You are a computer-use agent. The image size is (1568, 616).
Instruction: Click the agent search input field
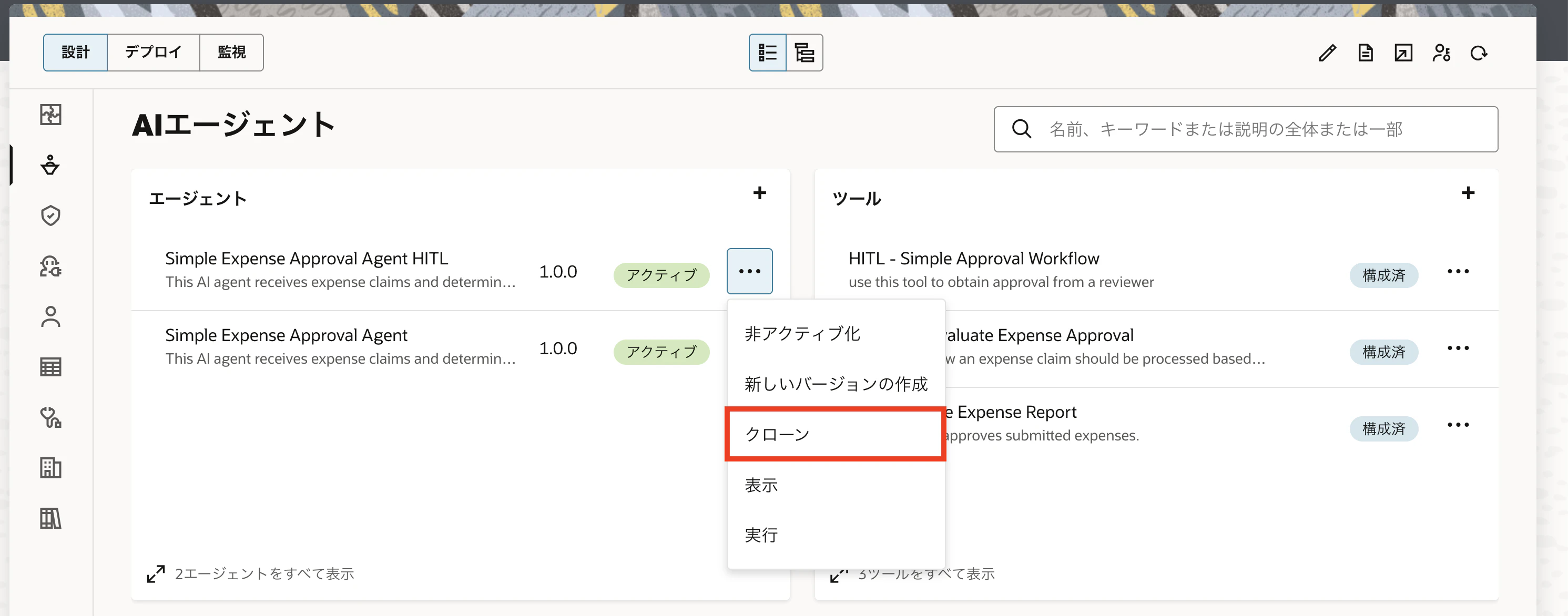coord(1245,129)
